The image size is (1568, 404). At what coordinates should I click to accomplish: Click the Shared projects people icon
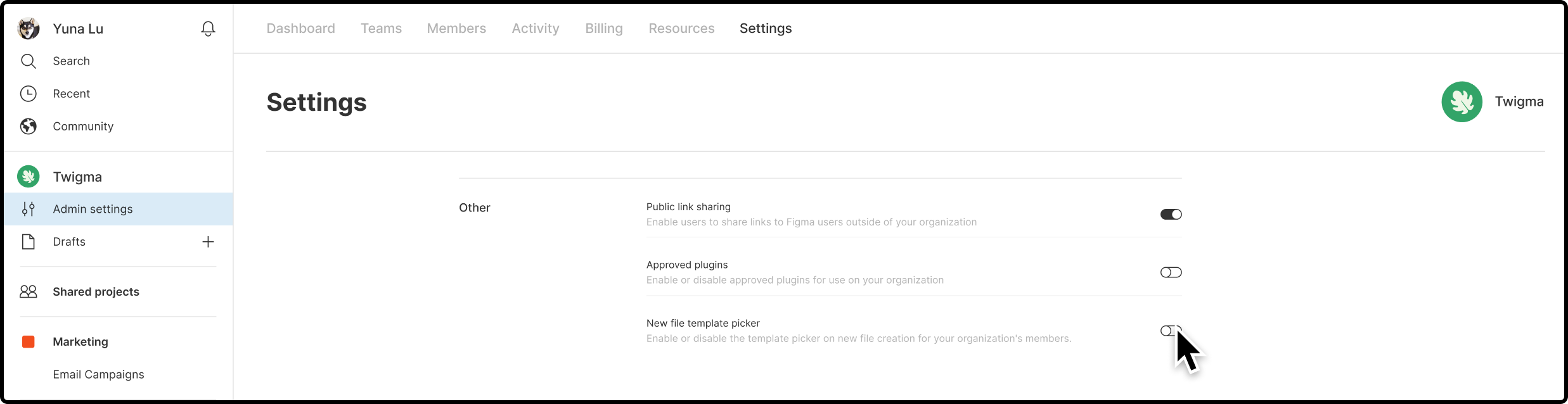pyautogui.click(x=28, y=291)
